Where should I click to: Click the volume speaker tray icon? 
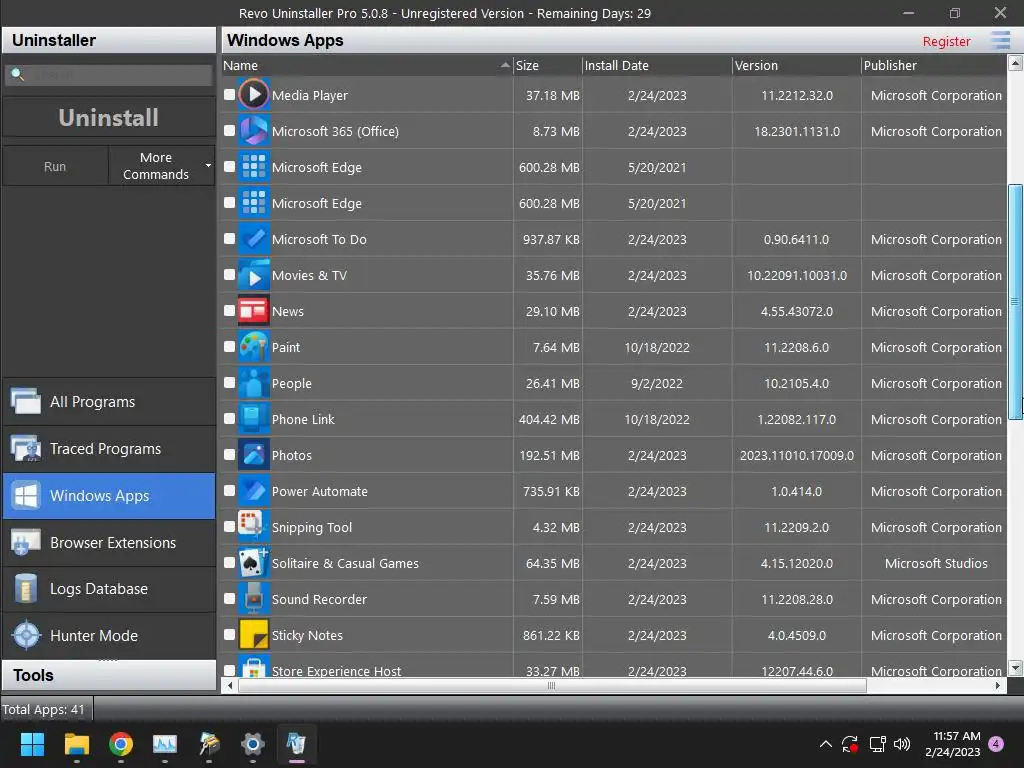pyautogui.click(x=902, y=744)
